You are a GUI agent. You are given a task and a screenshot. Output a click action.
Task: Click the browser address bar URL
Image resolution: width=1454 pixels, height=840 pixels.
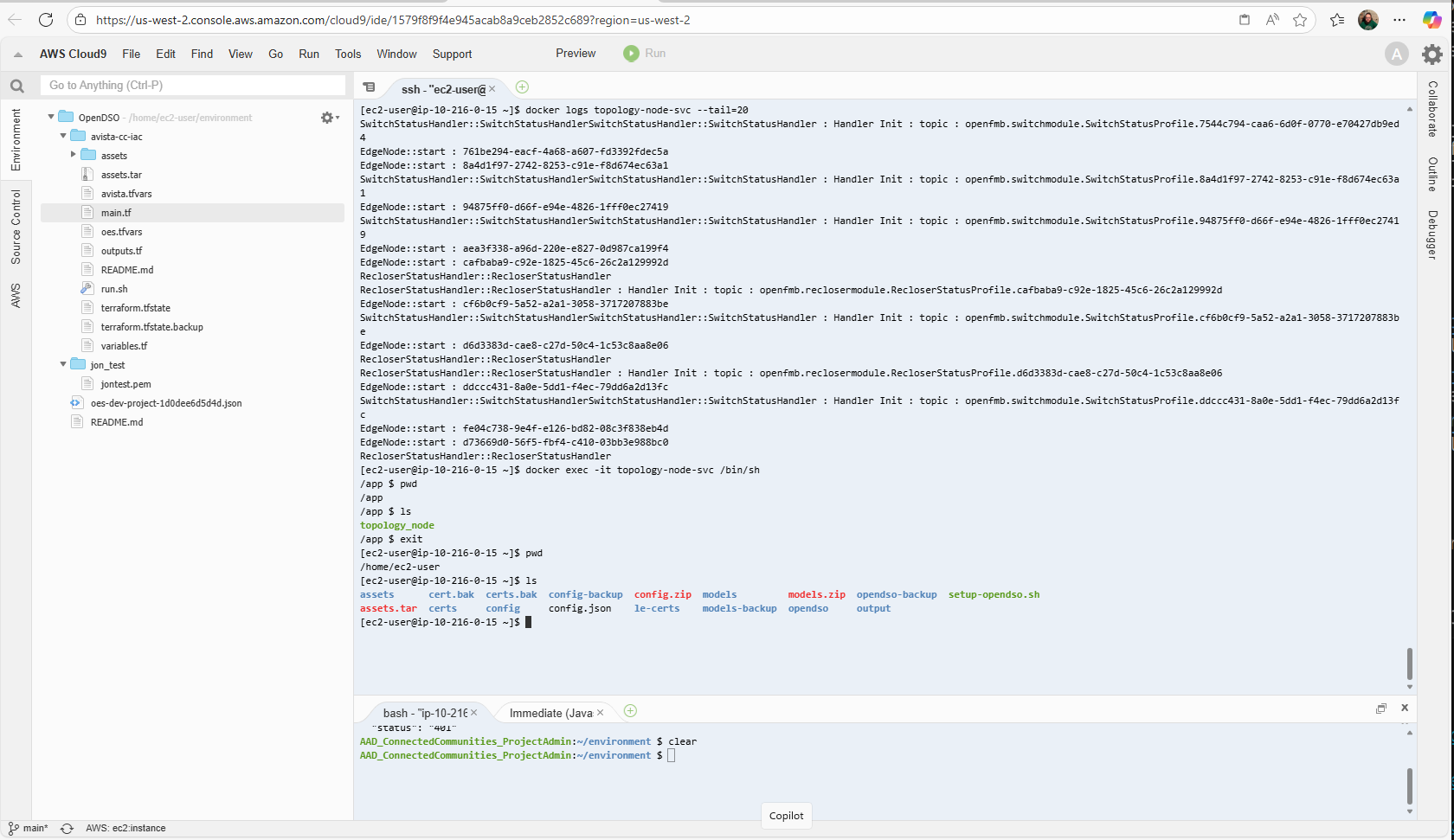click(393, 20)
